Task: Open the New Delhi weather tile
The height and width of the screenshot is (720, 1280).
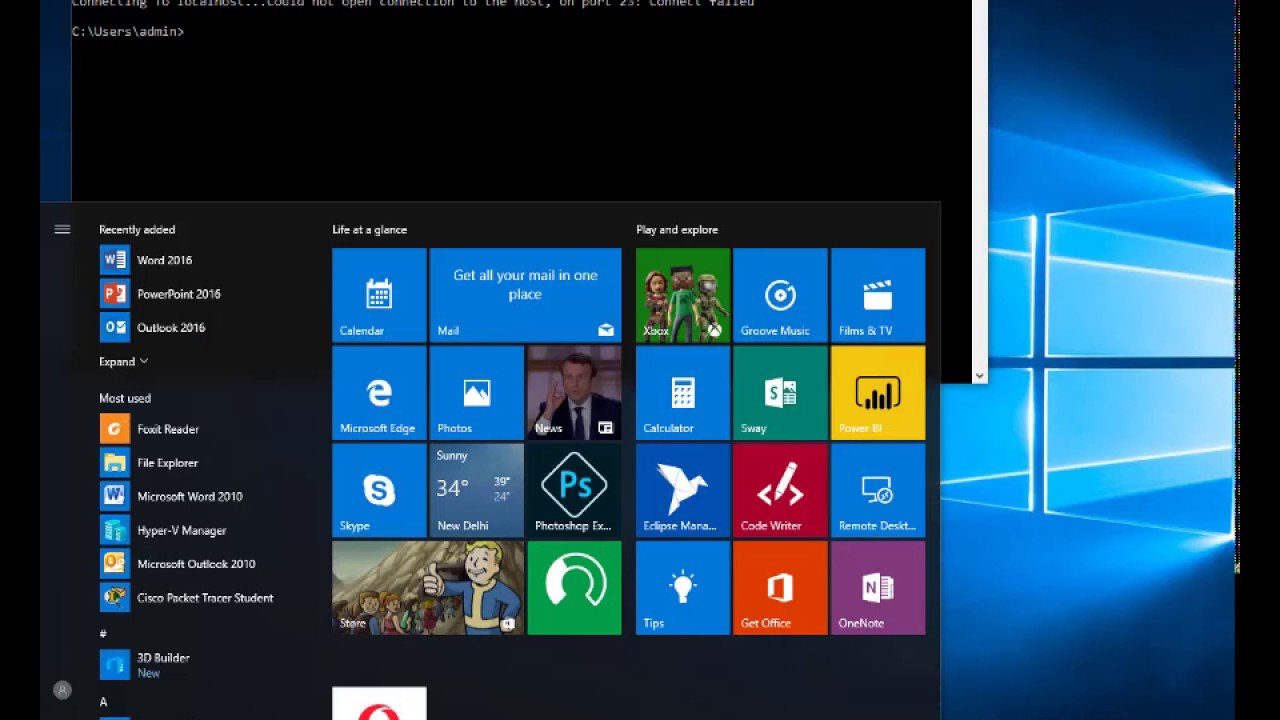Action: tap(476, 490)
